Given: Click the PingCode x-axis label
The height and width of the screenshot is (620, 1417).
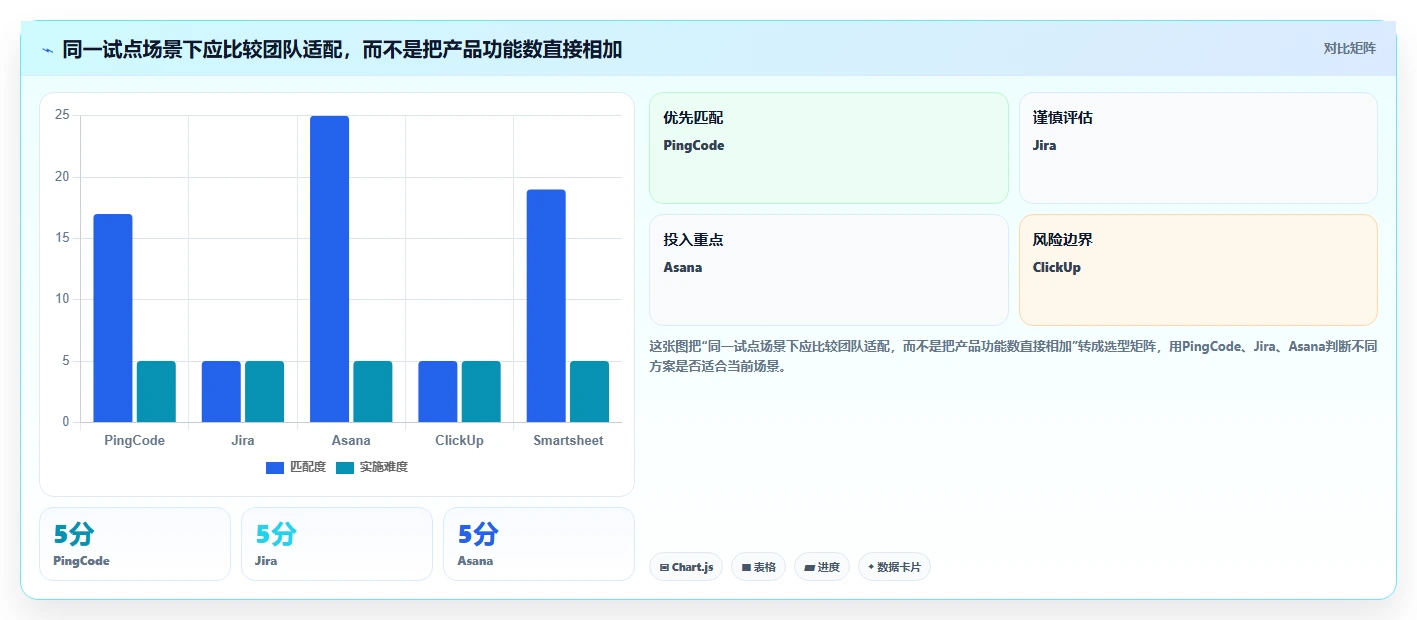Looking at the screenshot, I should coord(134,440).
